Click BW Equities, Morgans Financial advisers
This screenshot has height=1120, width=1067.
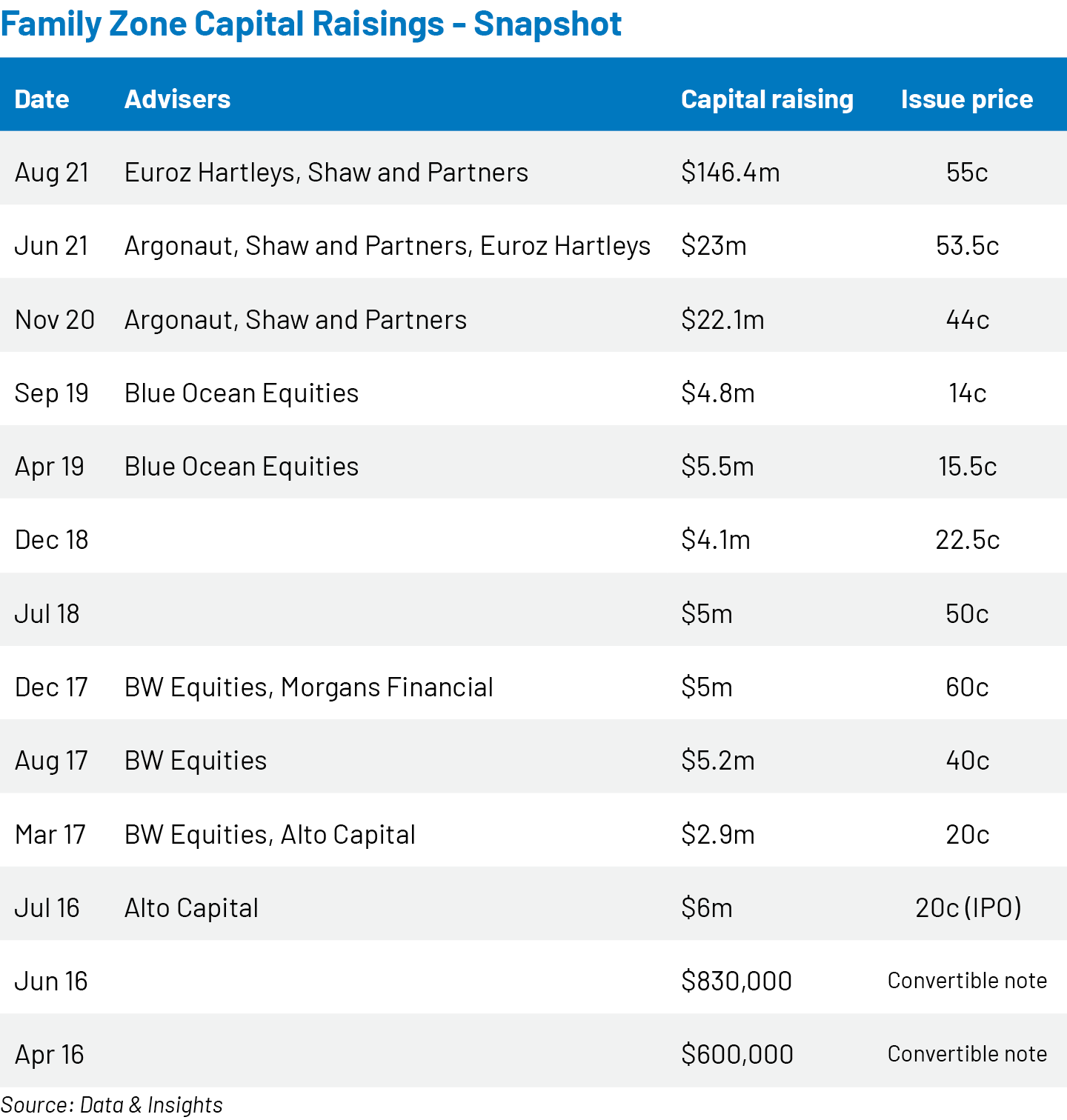tap(308, 687)
